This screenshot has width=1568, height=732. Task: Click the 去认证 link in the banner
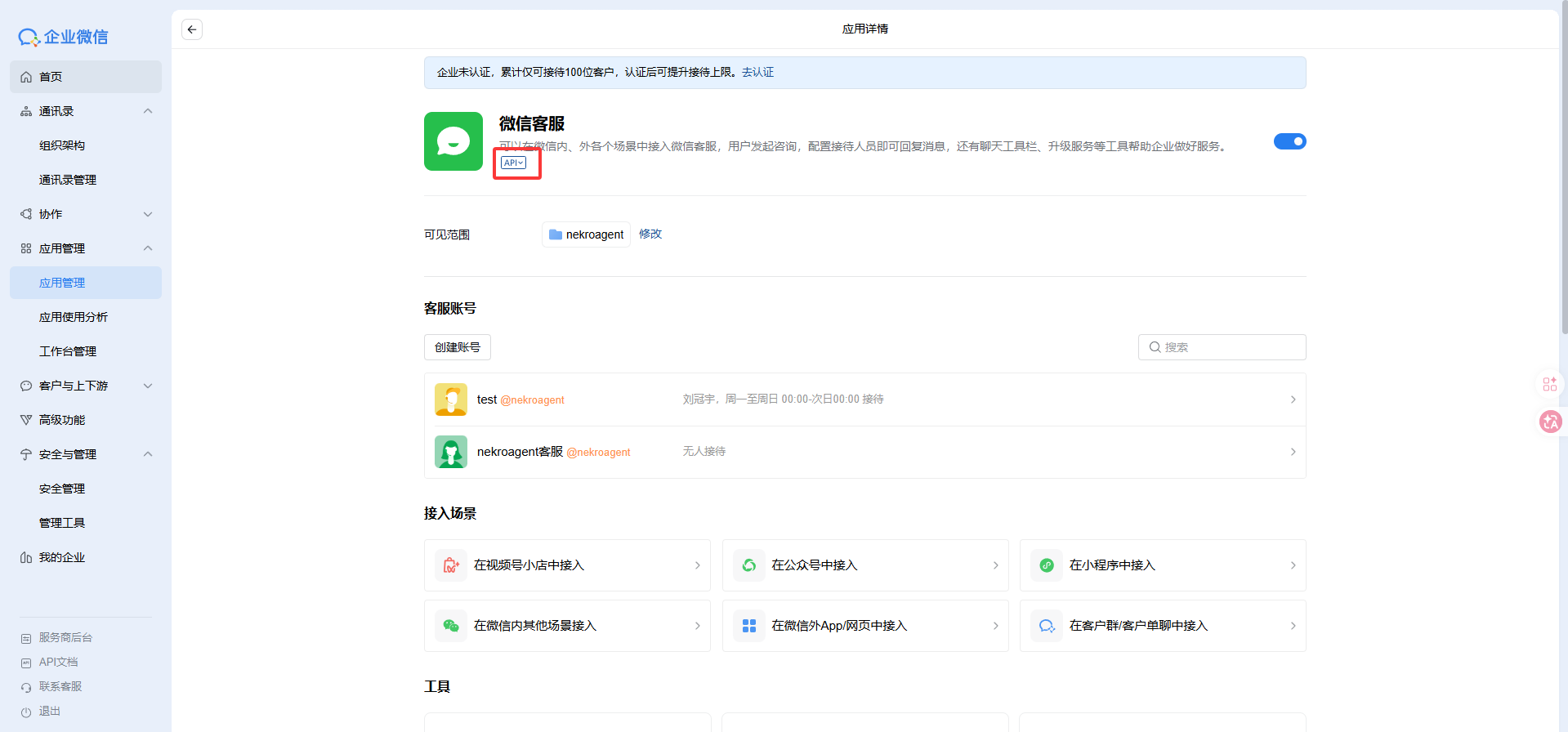pos(757,73)
